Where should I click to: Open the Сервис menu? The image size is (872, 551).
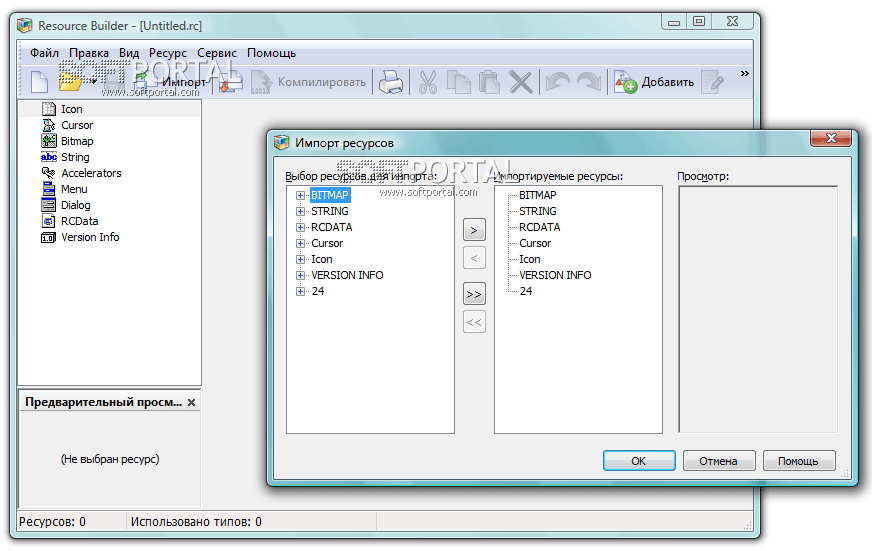217,53
